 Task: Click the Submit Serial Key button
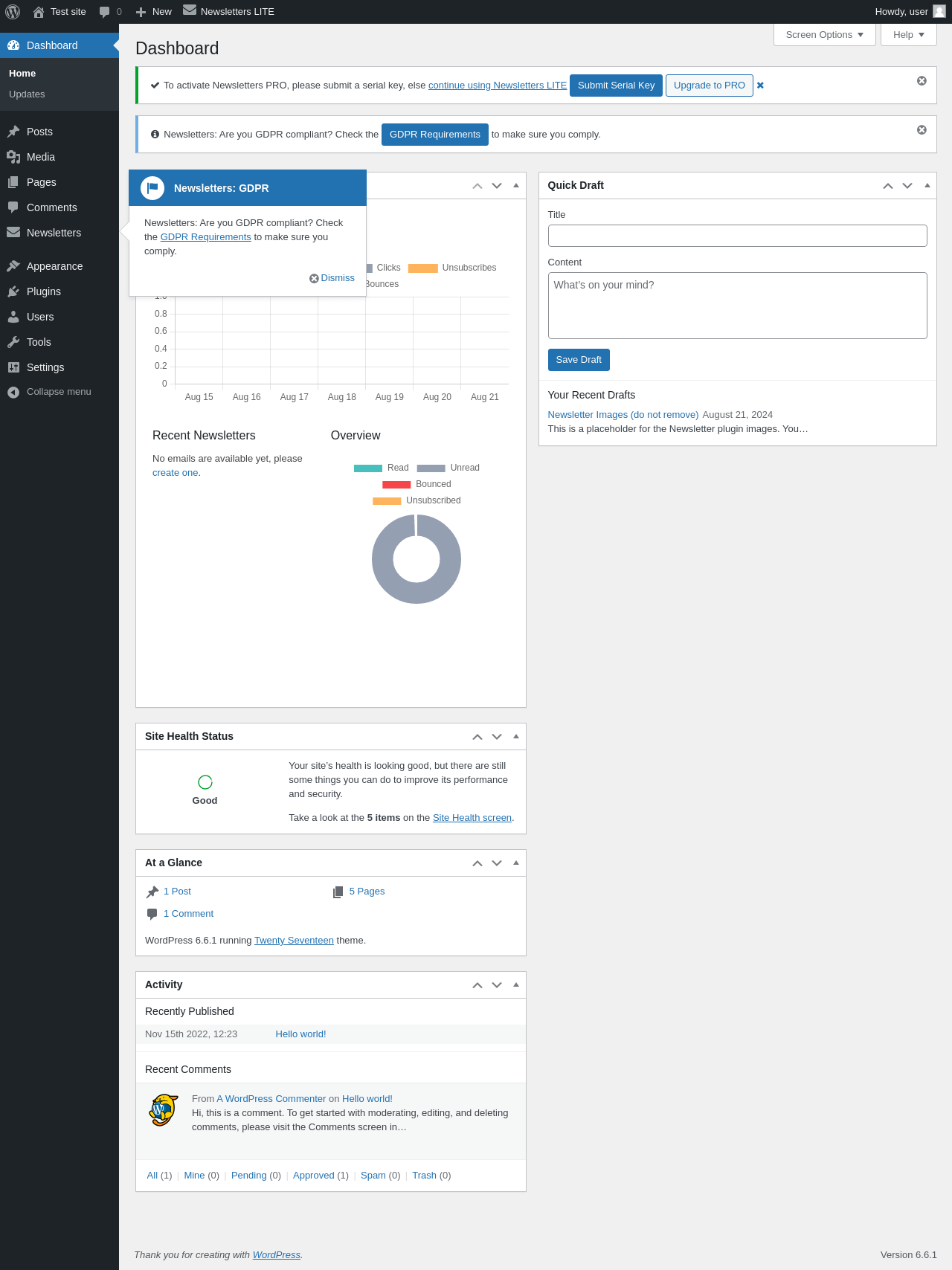[616, 86]
